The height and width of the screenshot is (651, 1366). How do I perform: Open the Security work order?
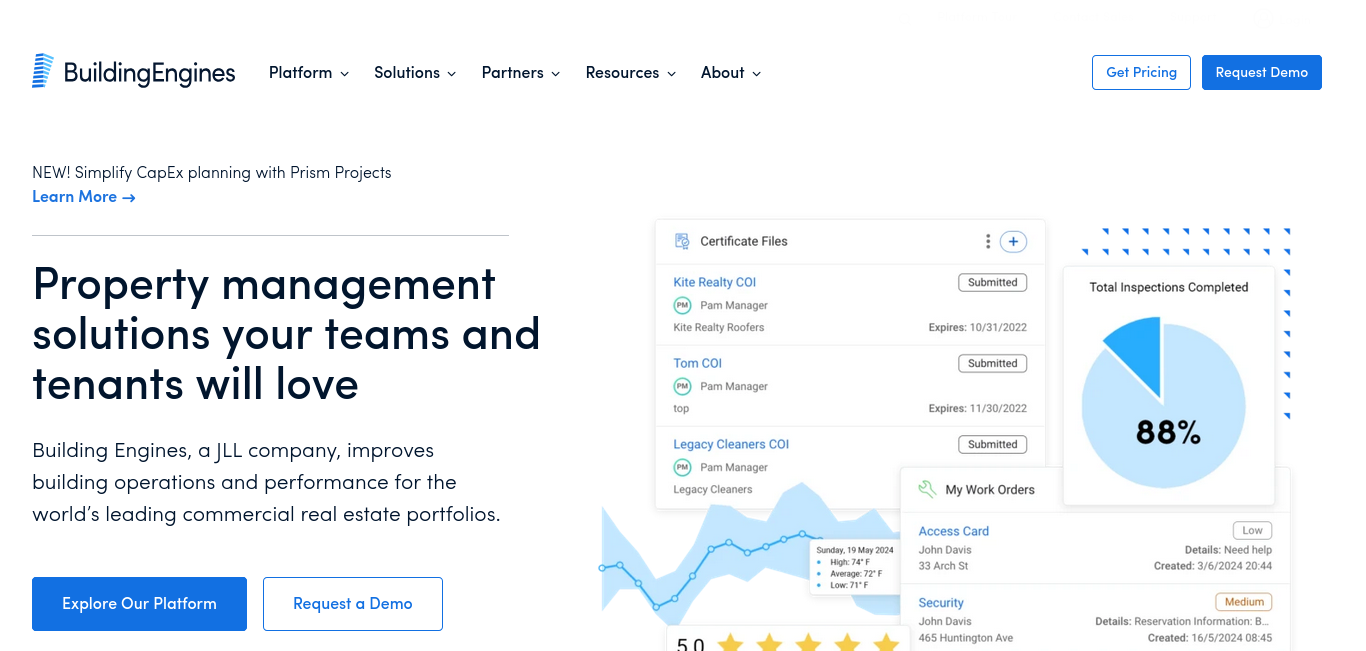(x=941, y=604)
